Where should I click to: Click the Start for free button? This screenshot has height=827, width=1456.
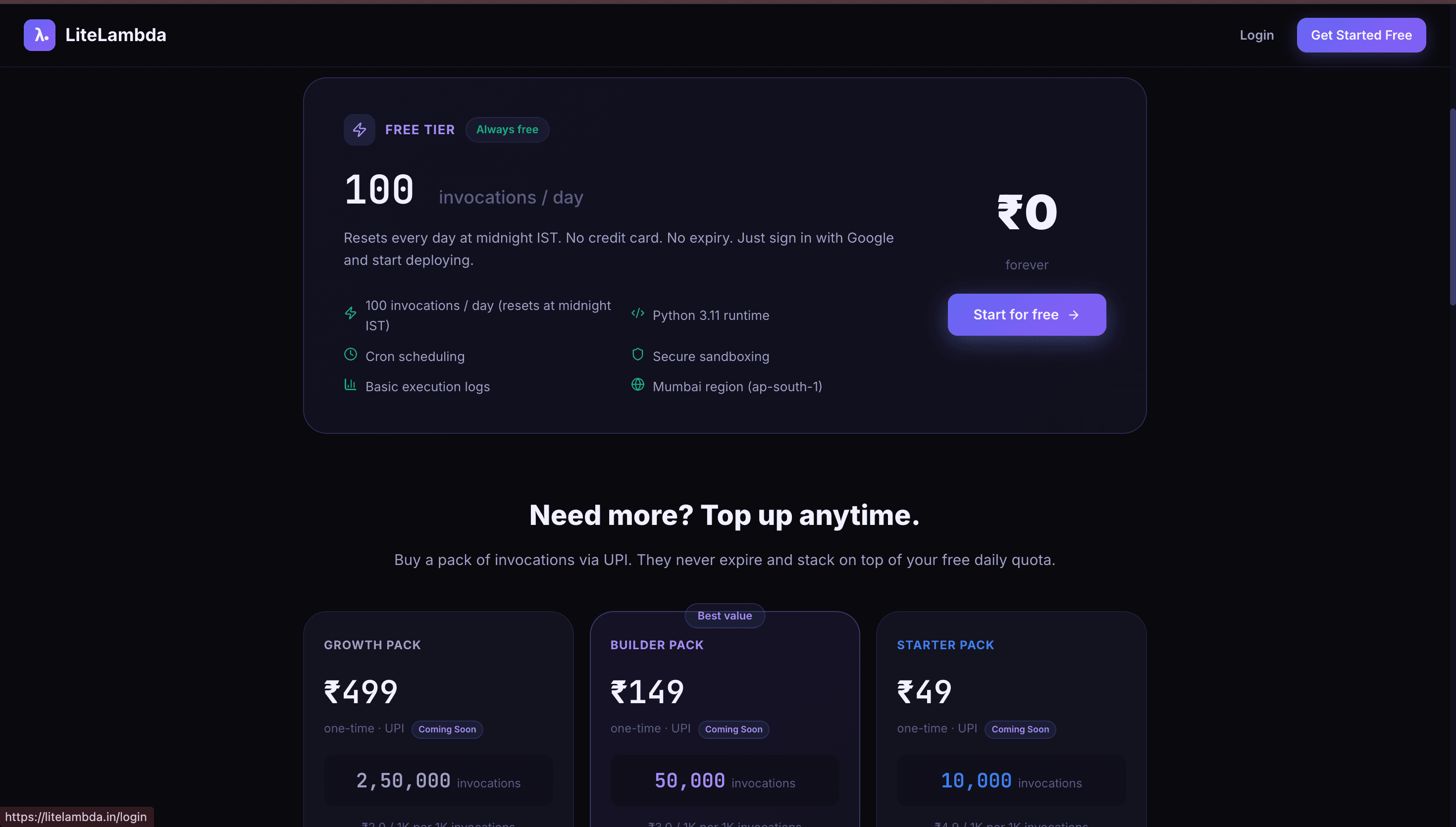[1026, 314]
